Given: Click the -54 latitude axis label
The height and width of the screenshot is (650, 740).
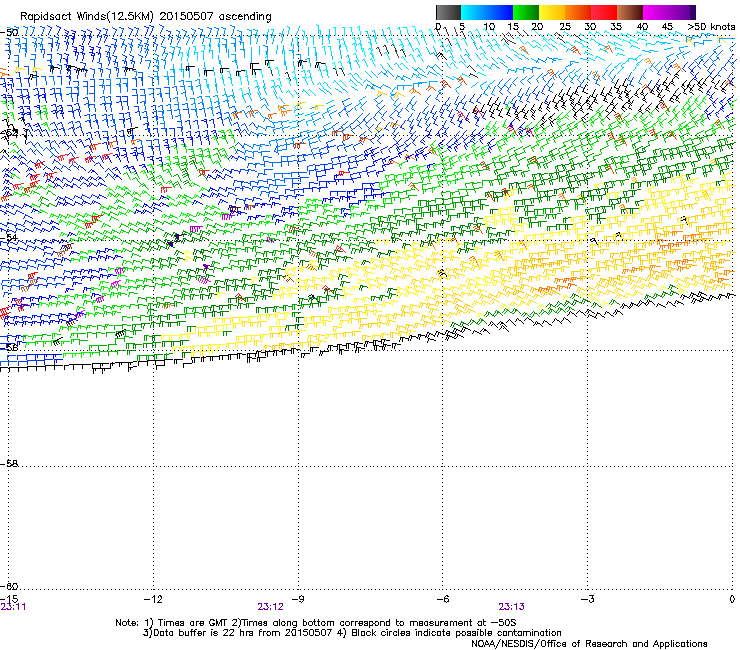Looking at the screenshot, I should (9, 238).
